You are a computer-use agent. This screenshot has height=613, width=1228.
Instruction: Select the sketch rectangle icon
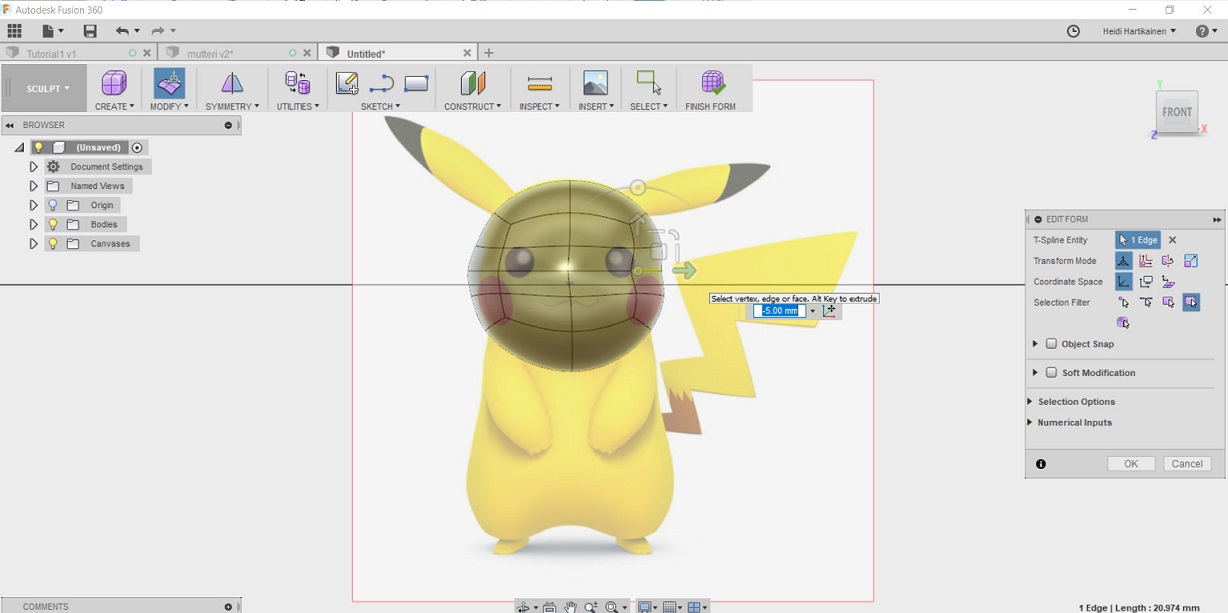[x=416, y=84]
